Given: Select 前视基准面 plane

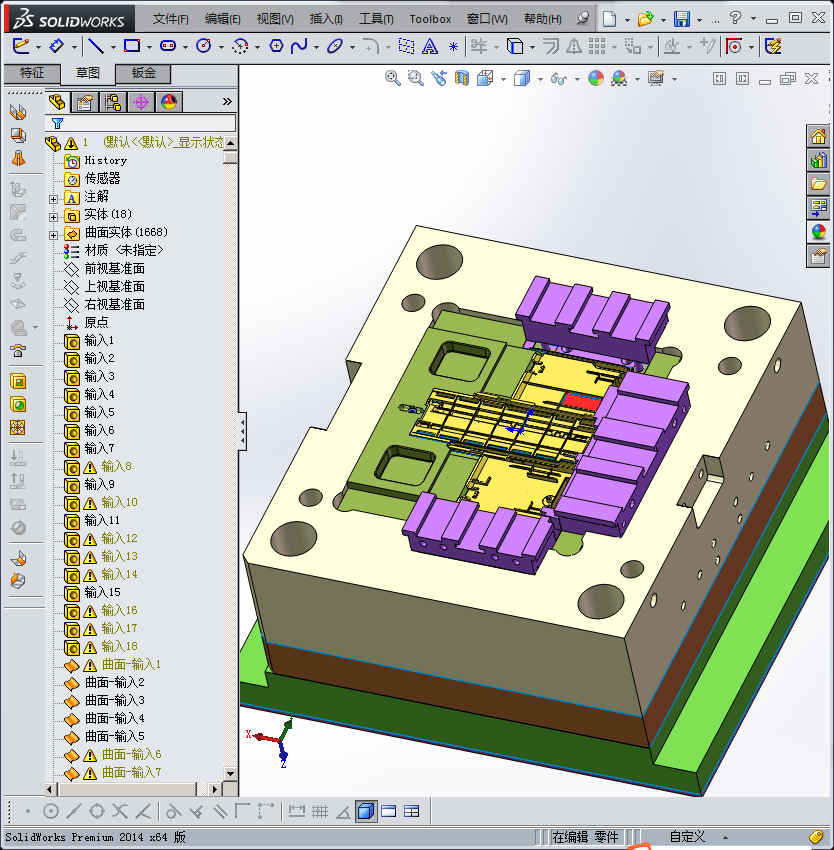Looking at the screenshot, I should [x=114, y=268].
